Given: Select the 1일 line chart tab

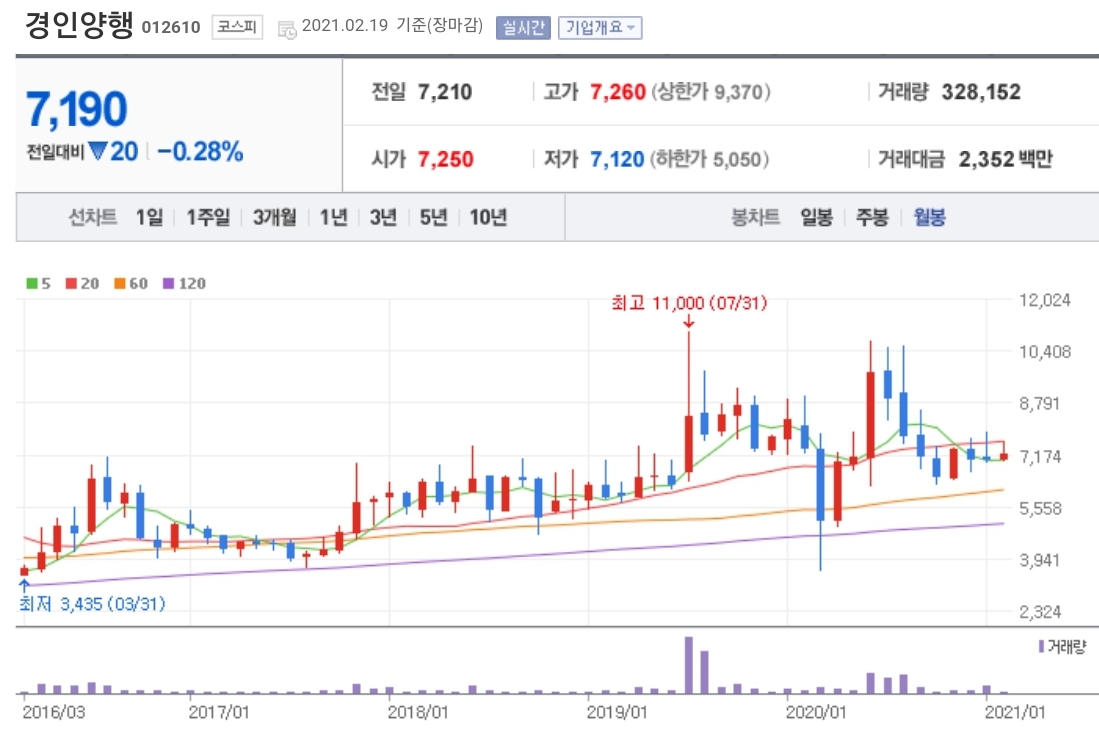Looking at the screenshot, I should (149, 217).
